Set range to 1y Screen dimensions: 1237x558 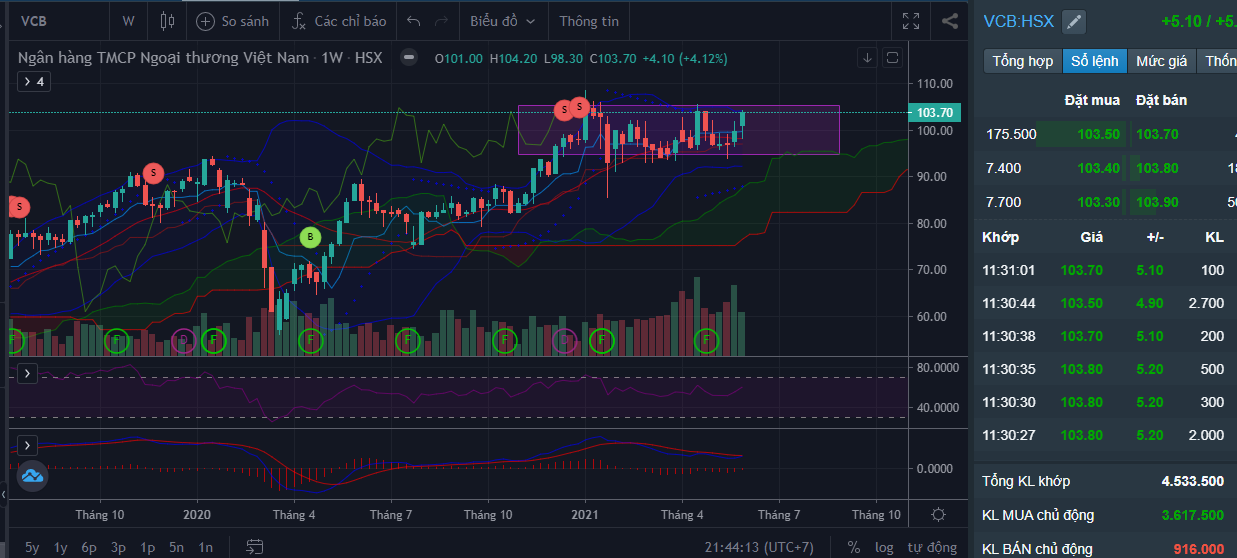(x=61, y=547)
